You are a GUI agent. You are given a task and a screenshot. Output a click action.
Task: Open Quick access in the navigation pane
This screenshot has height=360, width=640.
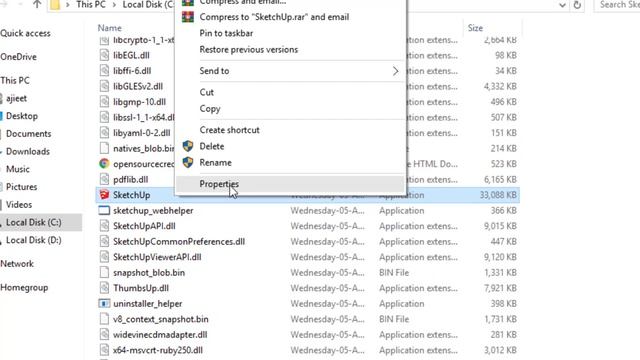tap(25, 33)
